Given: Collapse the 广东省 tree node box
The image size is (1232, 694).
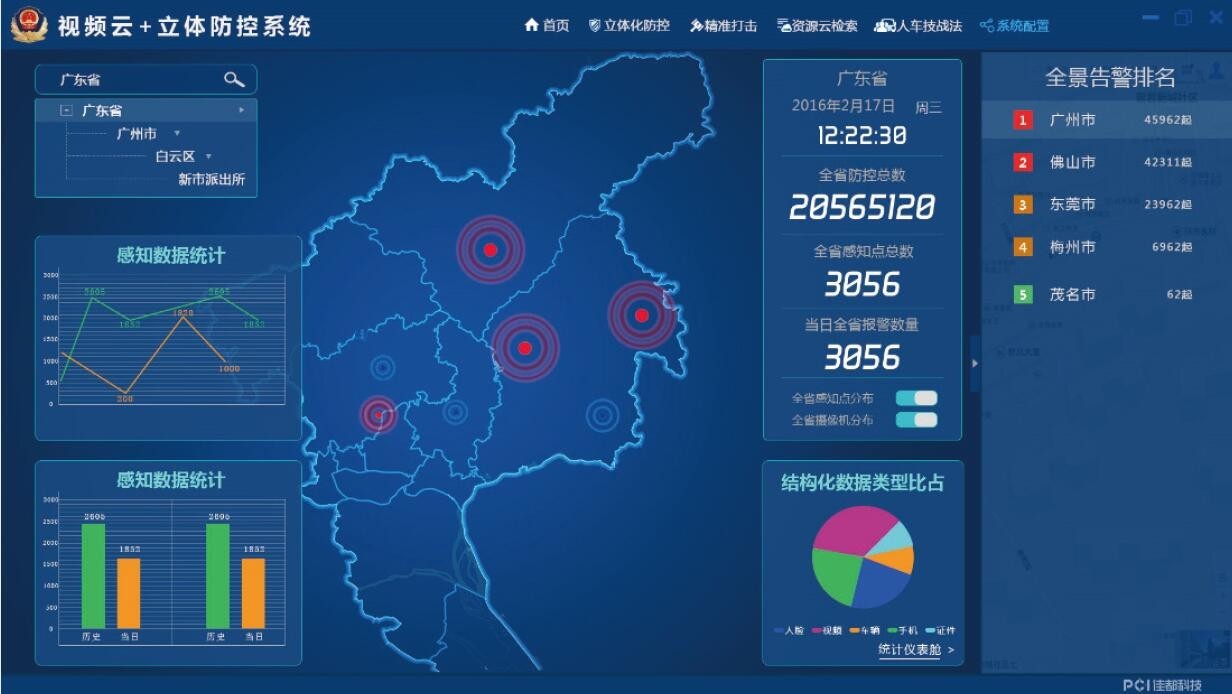Looking at the screenshot, I should (x=66, y=110).
